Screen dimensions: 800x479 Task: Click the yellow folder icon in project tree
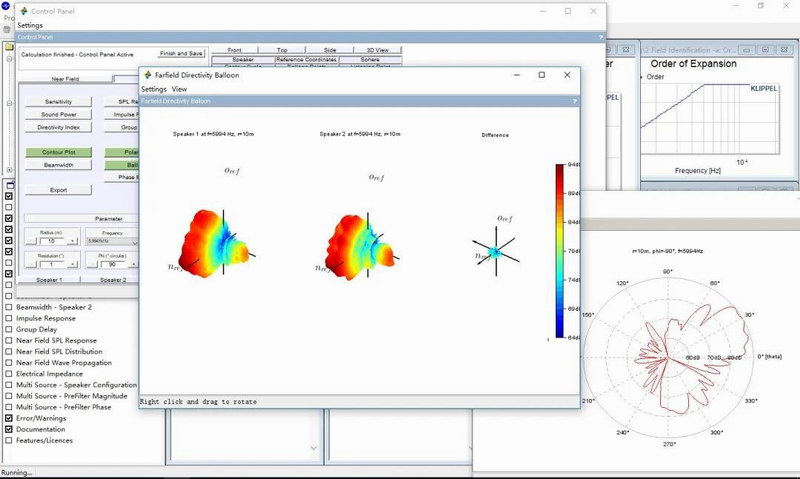[10, 45]
